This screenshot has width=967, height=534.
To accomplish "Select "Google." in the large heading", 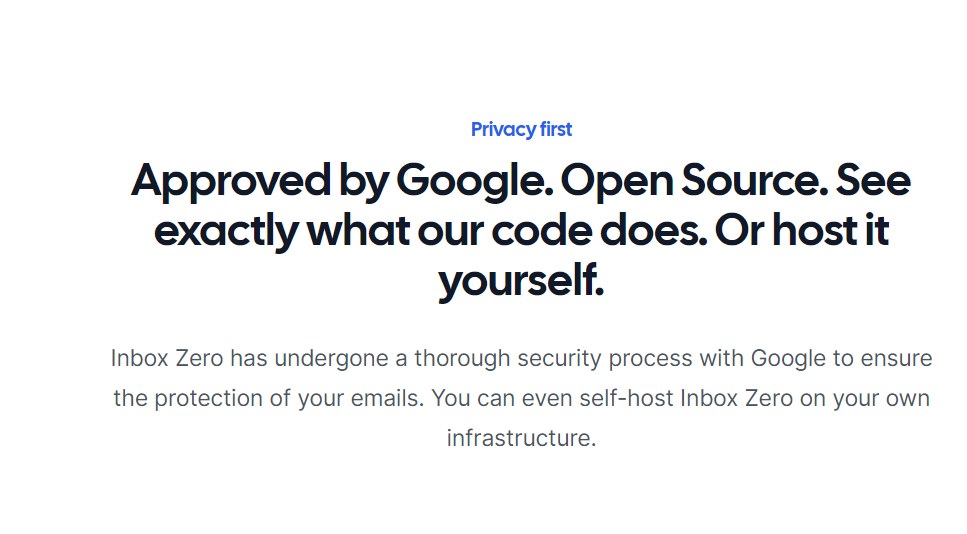I will (x=474, y=182).
